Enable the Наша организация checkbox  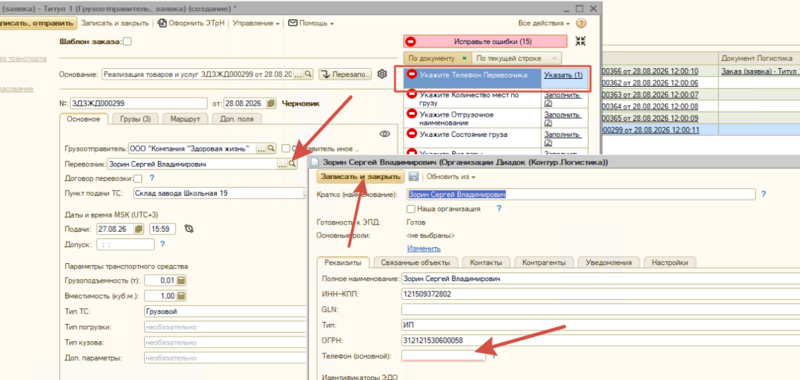tap(411, 209)
